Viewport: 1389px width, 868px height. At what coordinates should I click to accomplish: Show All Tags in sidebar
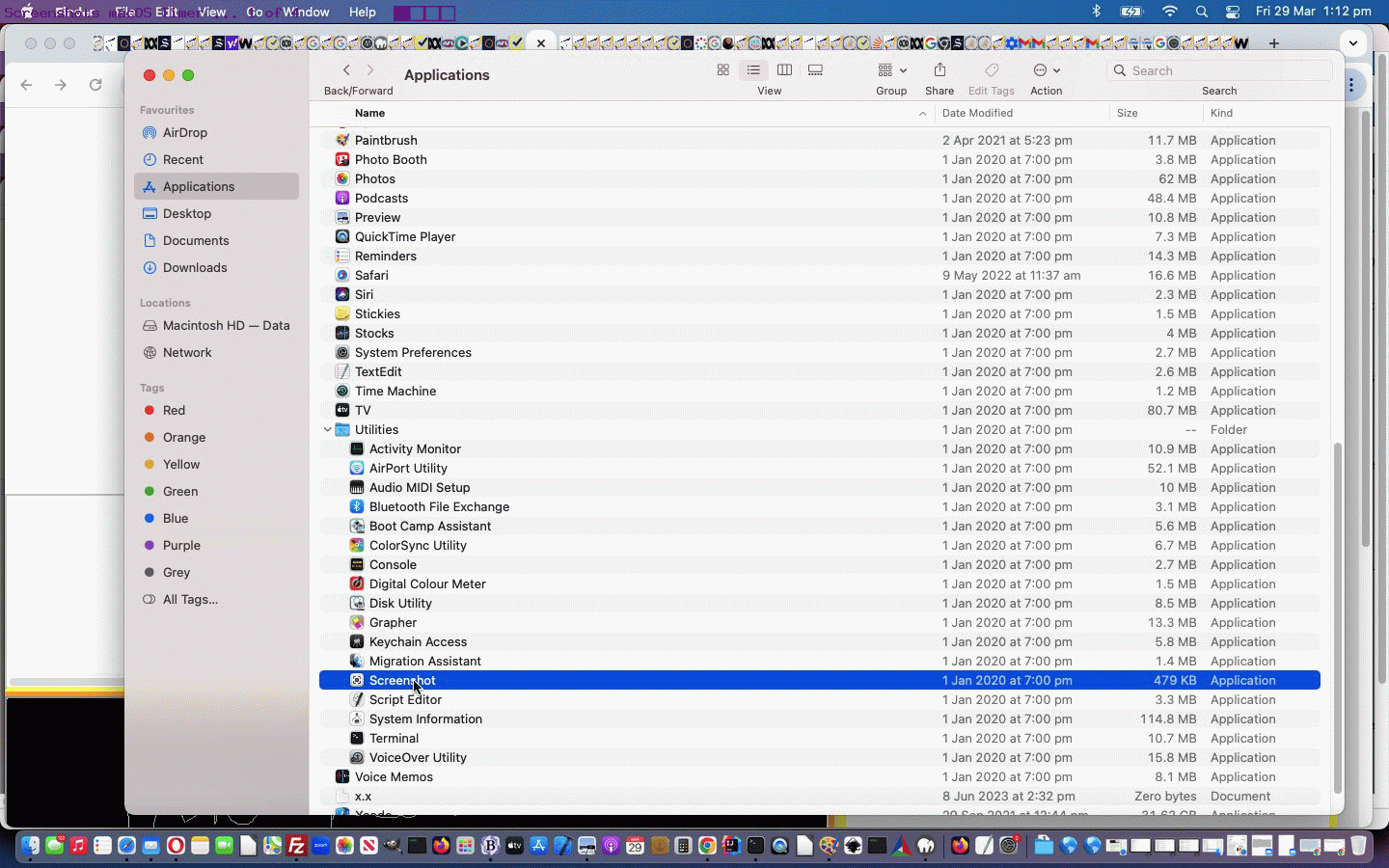216,599
